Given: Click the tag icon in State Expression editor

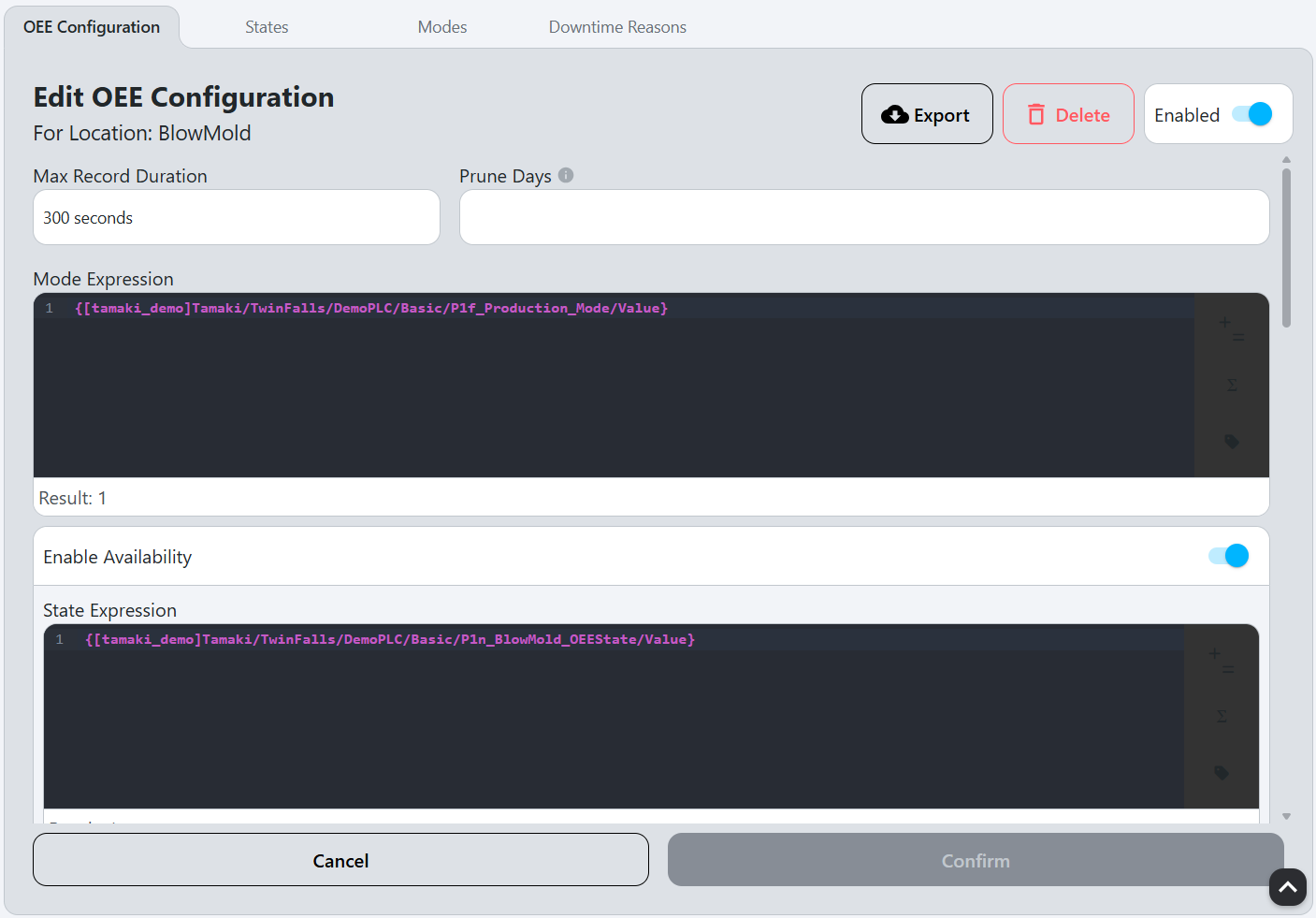Looking at the screenshot, I should 1221,772.
